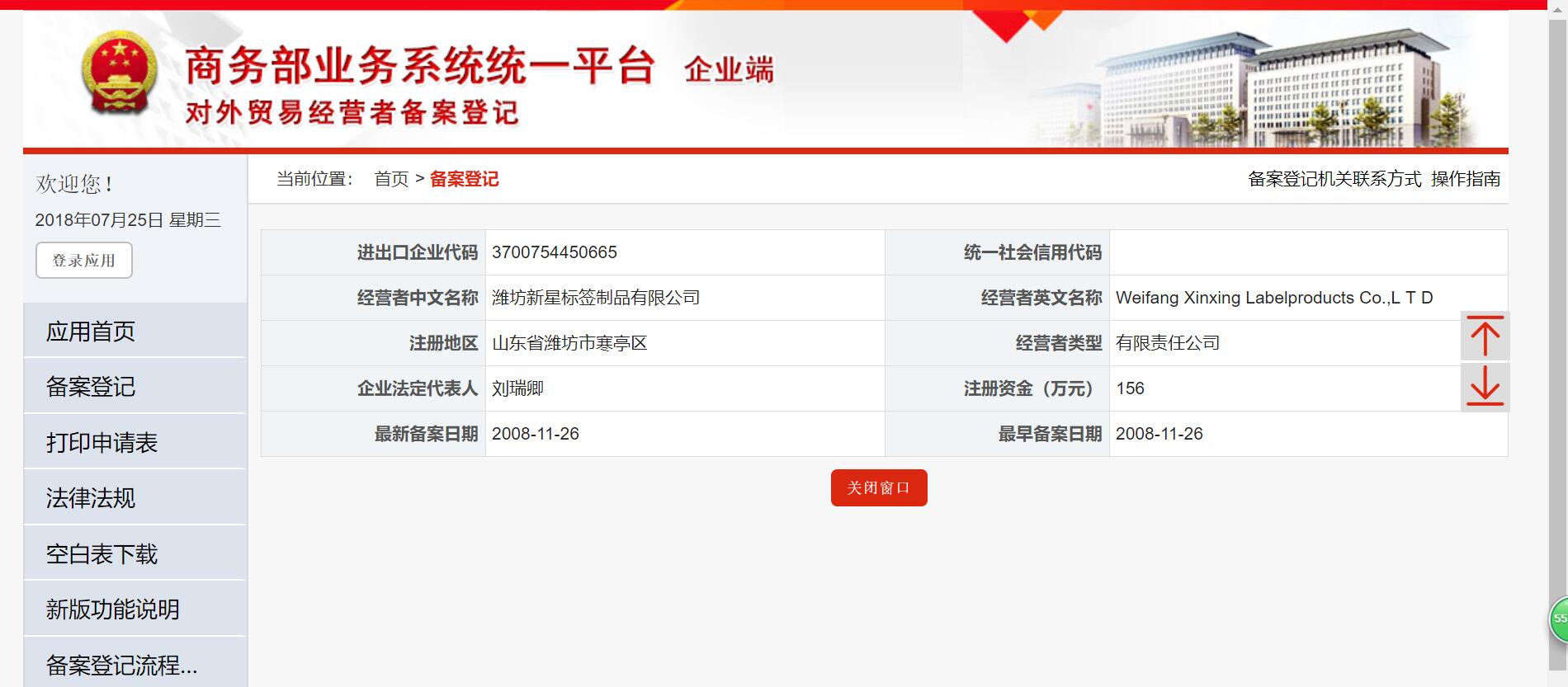The image size is (1568, 687).
Task: Click the national emblem logo
Action: tap(119, 74)
